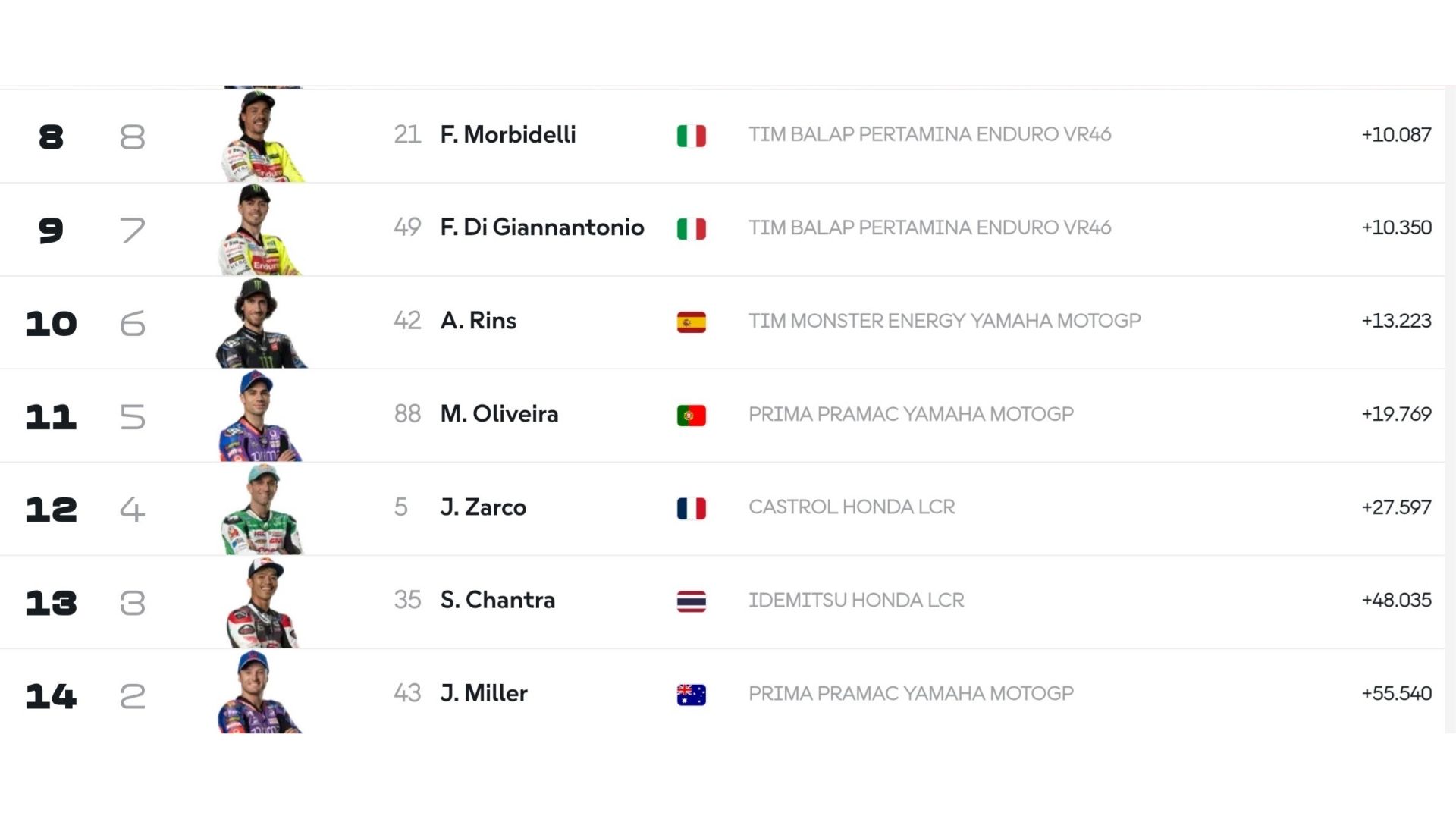Open J. Zarco's rider photo
1456x819 pixels.
pyautogui.click(x=262, y=510)
